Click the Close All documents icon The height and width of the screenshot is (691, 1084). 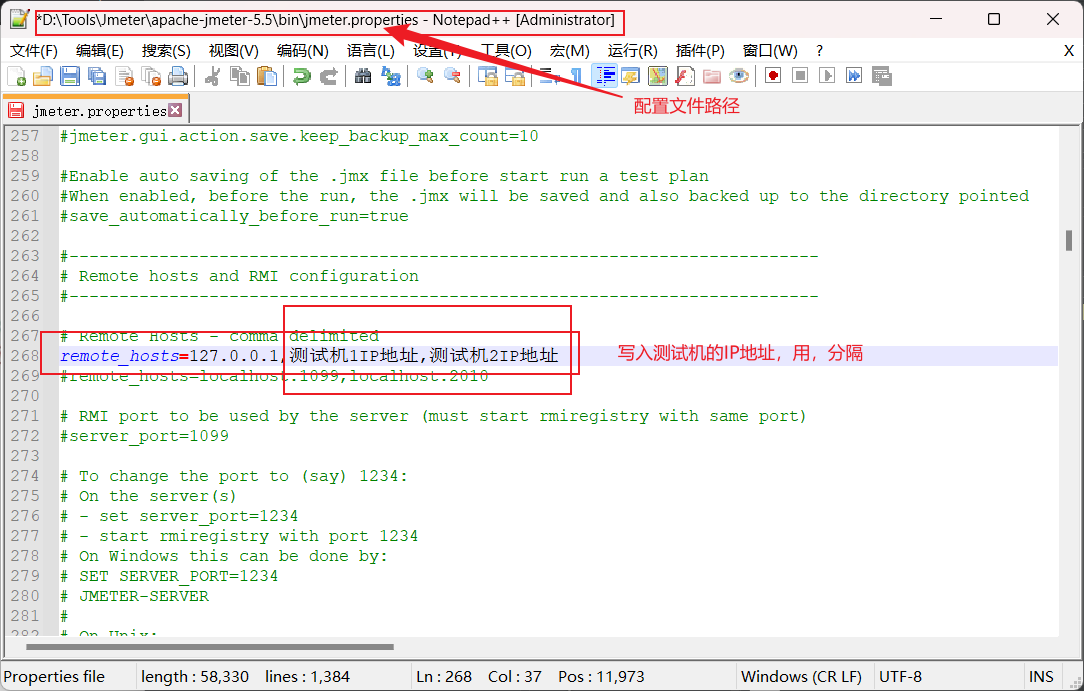click(151, 76)
